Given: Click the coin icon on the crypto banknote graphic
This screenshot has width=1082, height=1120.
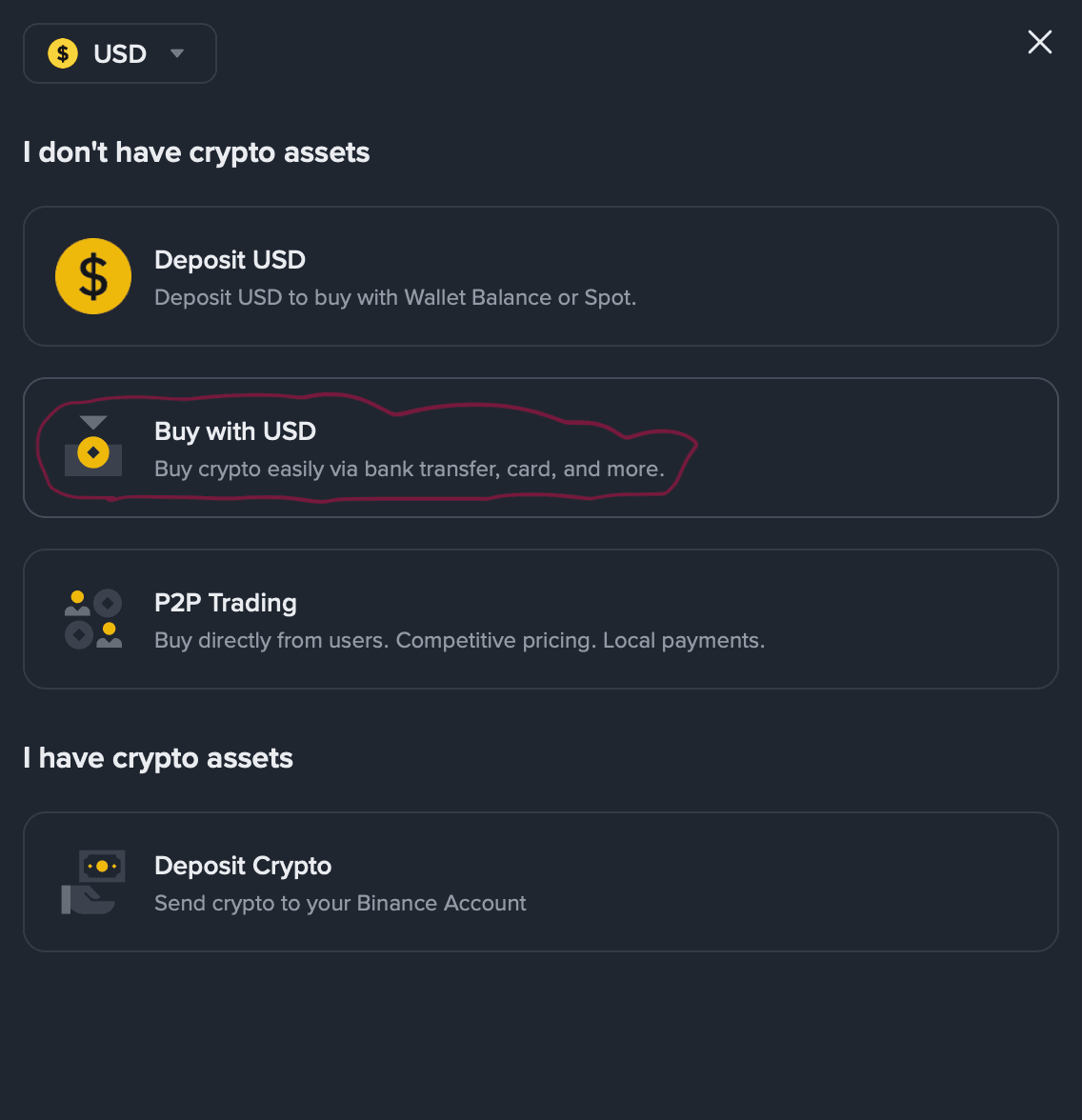Looking at the screenshot, I should pos(101,866).
